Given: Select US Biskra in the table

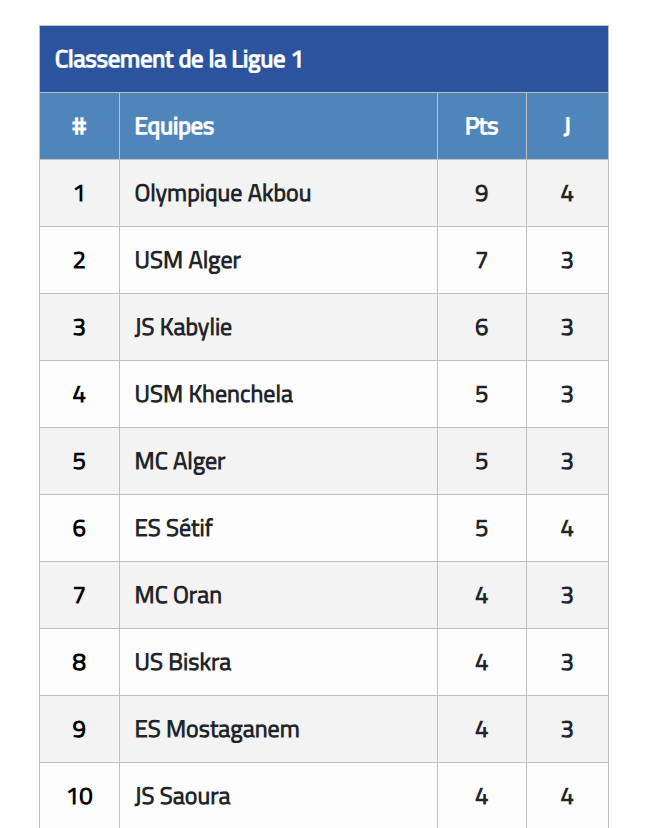Looking at the screenshot, I should (183, 663).
